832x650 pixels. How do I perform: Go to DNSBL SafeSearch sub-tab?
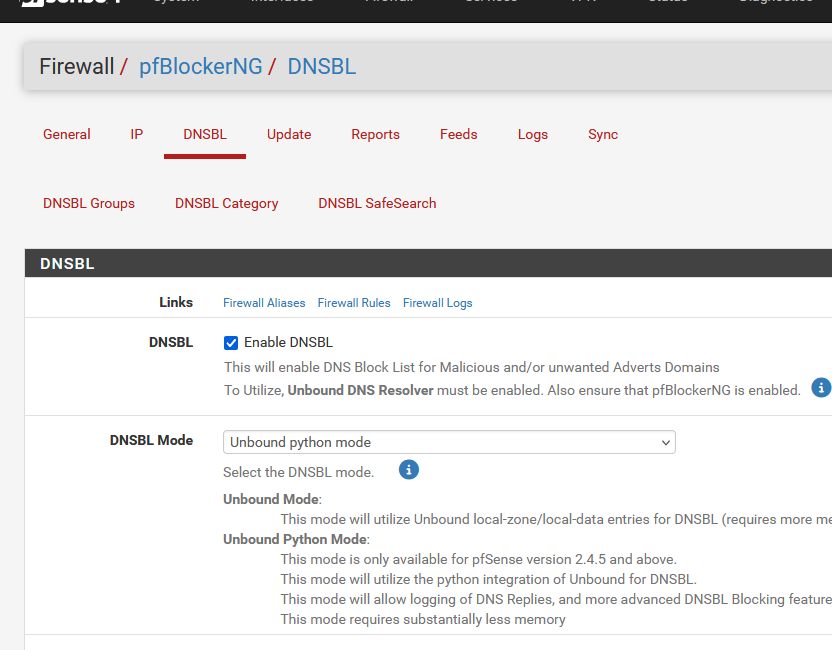click(377, 204)
